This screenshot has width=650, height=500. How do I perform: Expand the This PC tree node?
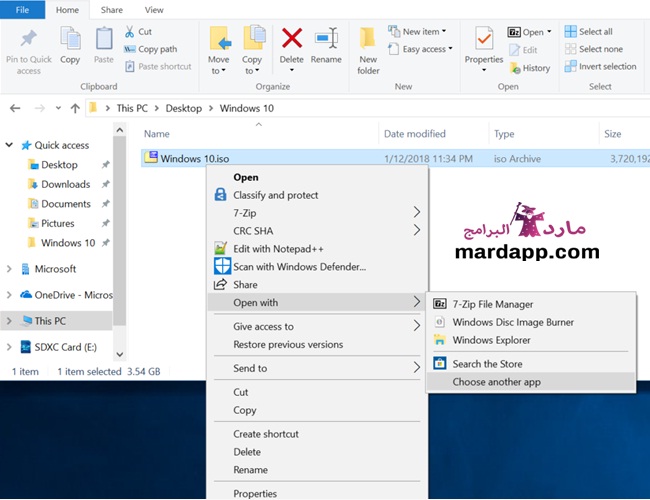pos(9,321)
